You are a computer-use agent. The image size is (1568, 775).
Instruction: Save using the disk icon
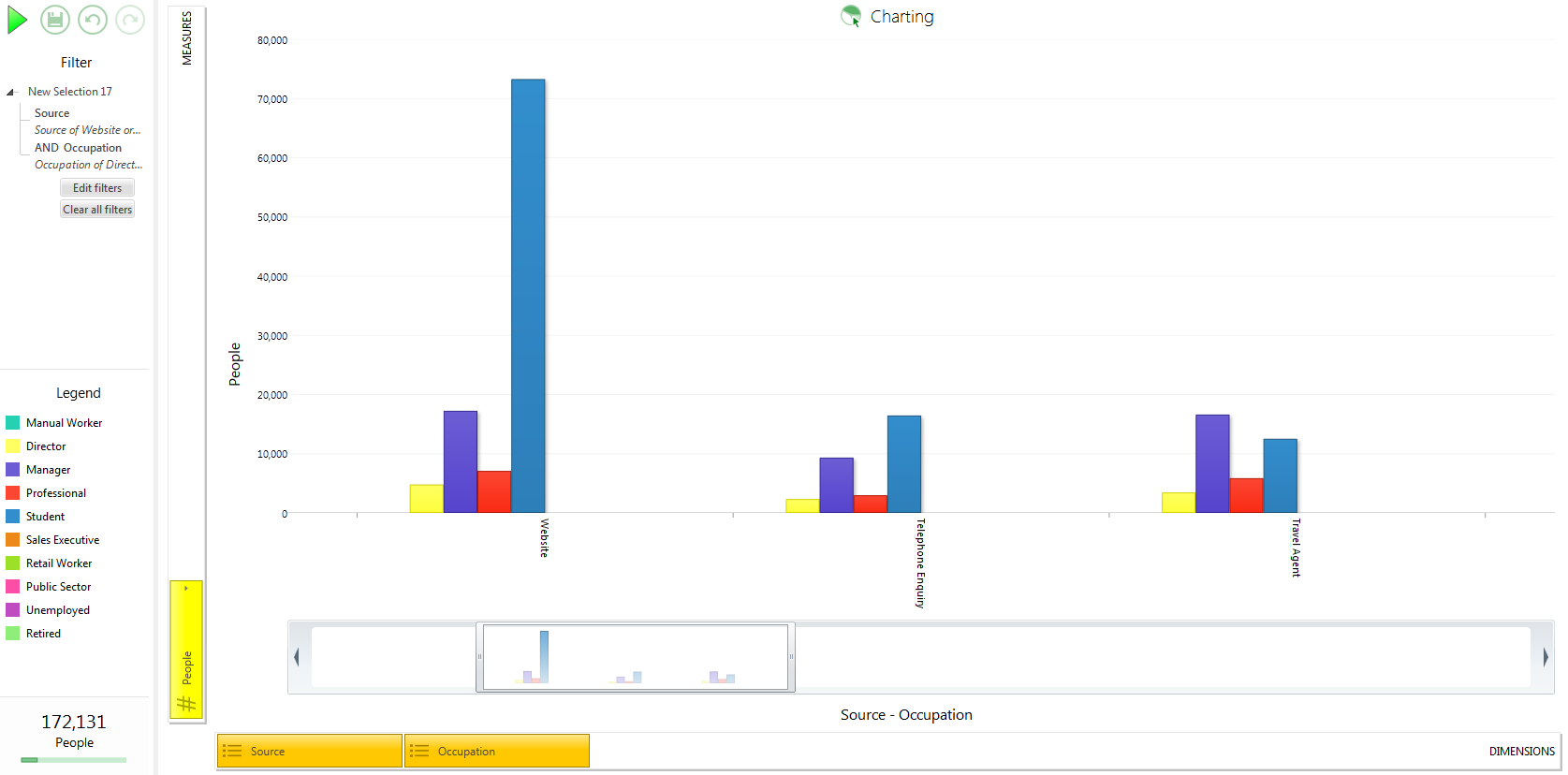pos(55,20)
